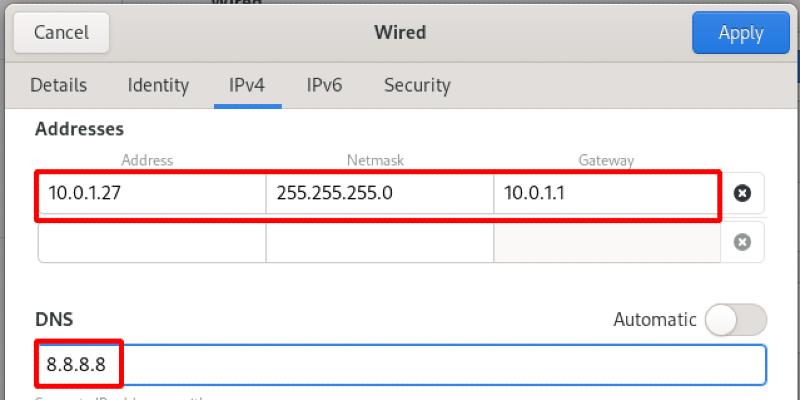Toggle the DNS Automatic switch
800x400 pixels.
pyautogui.click(x=735, y=320)
